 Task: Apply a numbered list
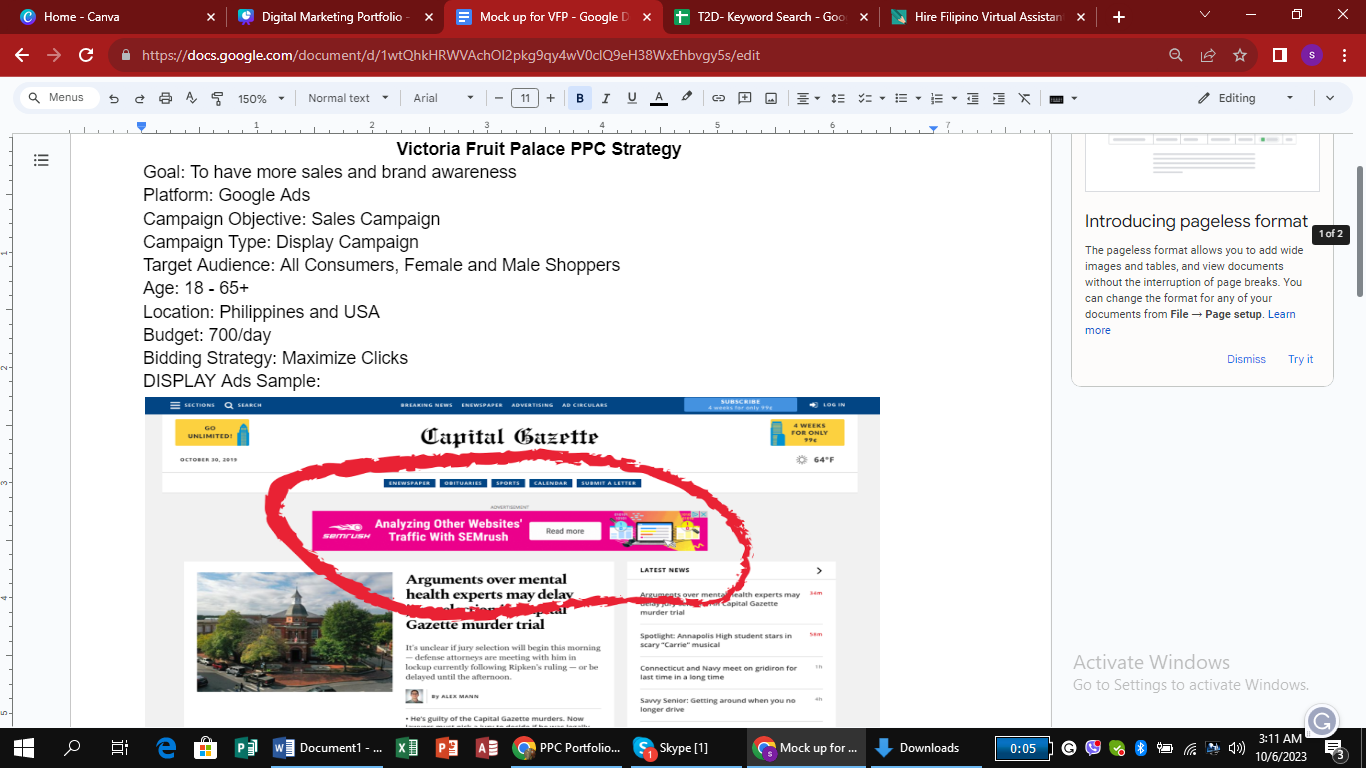coord(937,98)
